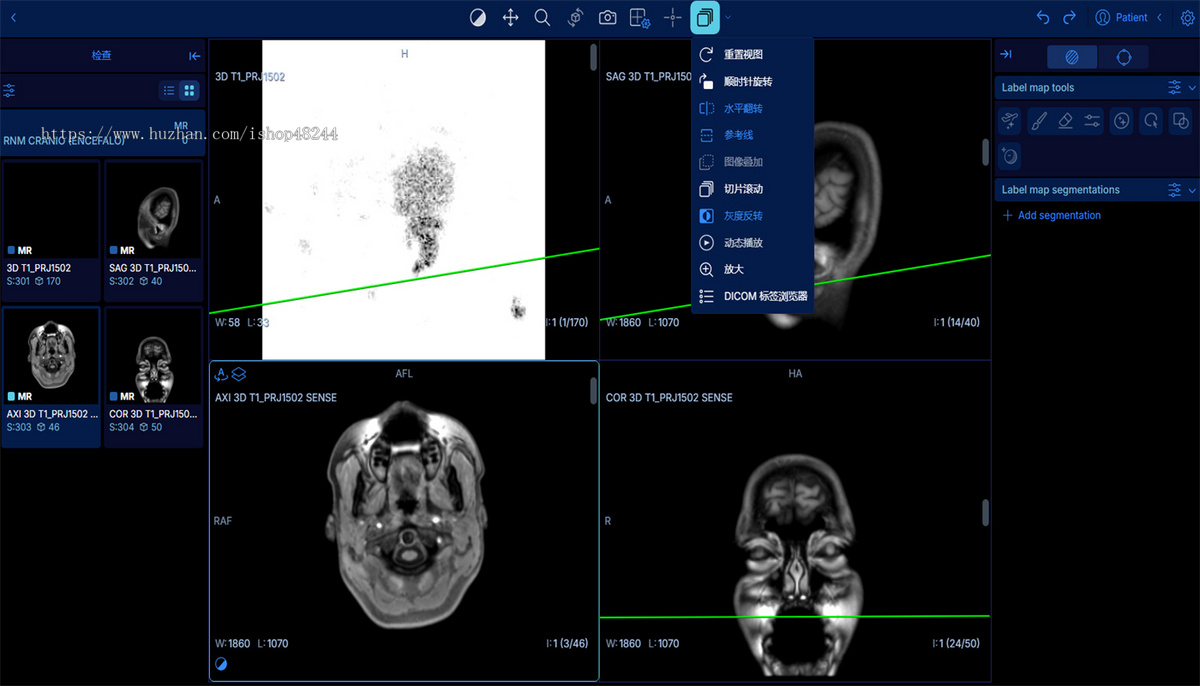The height and width of the screenshot is (686, 1200).
Task: Expand the stack tool dropdown arrow
Action: [728, 18]
